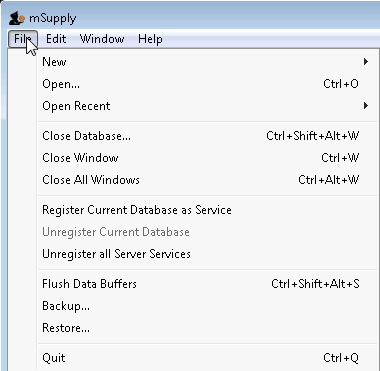Expand the Open Recent submenu arrow

coord(366,106)
